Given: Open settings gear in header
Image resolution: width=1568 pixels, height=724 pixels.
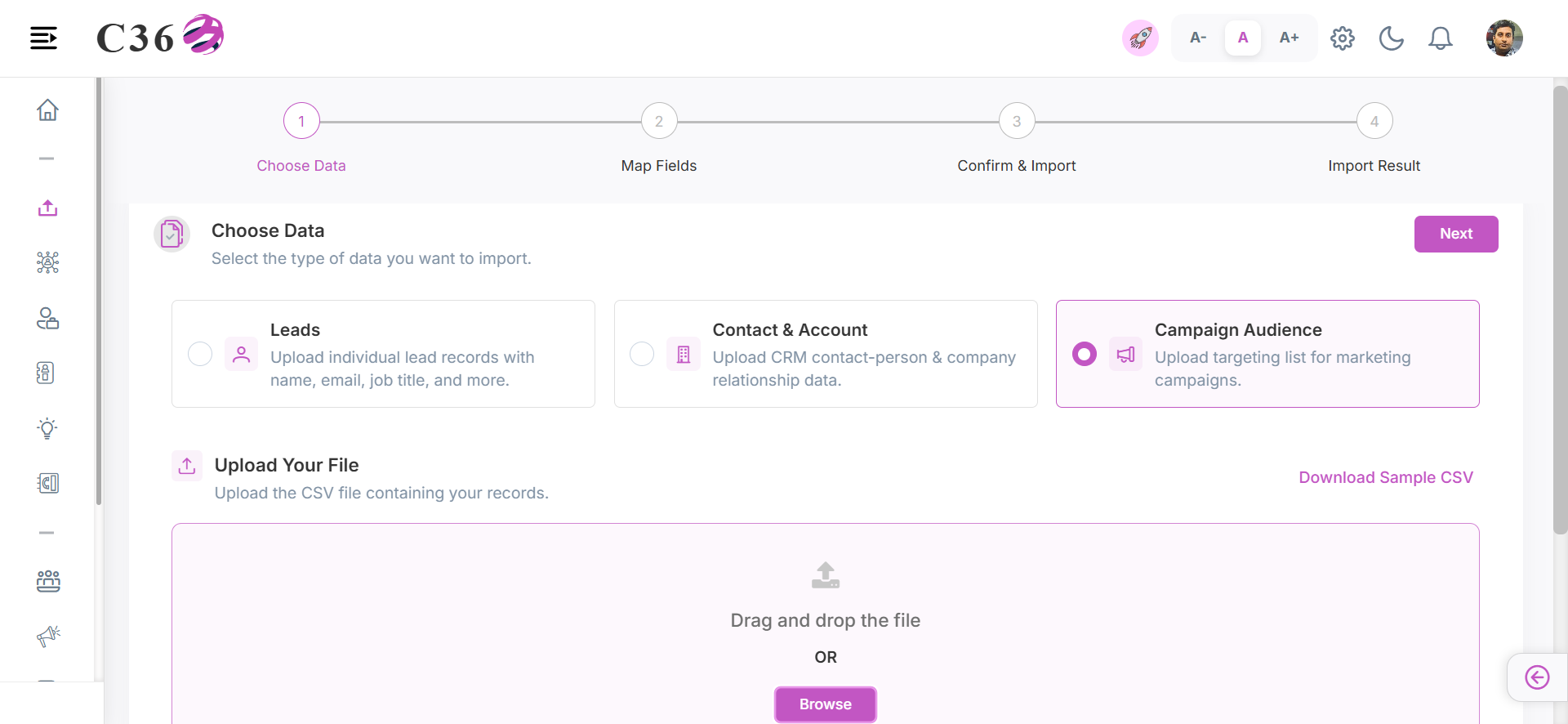Looking at the screenshot, I should [x=1343, y=38].
